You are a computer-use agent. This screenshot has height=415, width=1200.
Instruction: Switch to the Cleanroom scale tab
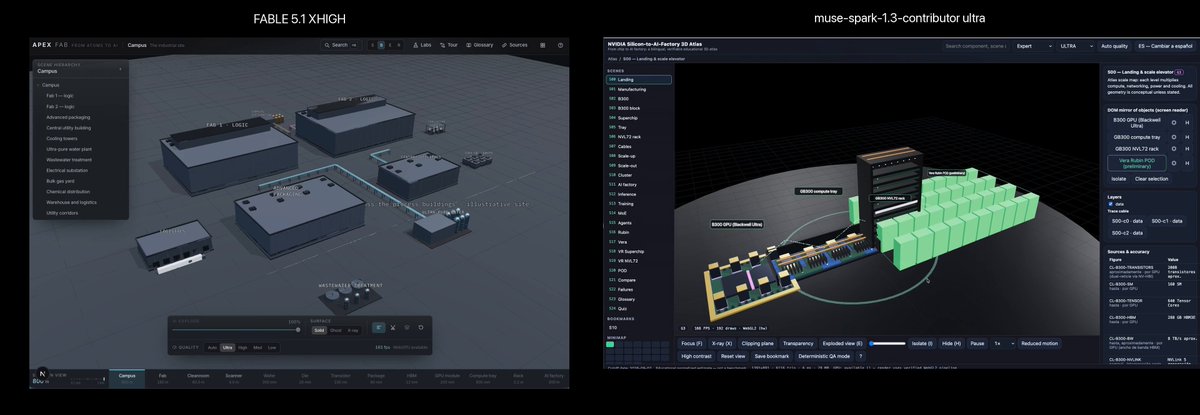pyautogui.click(x=198, y=377)
